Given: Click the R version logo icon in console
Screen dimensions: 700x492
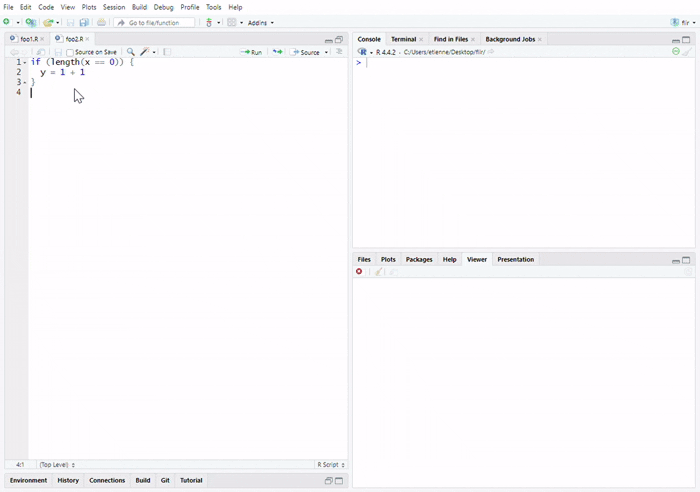Looking at the screenshot, I should (x=362, y=52).
